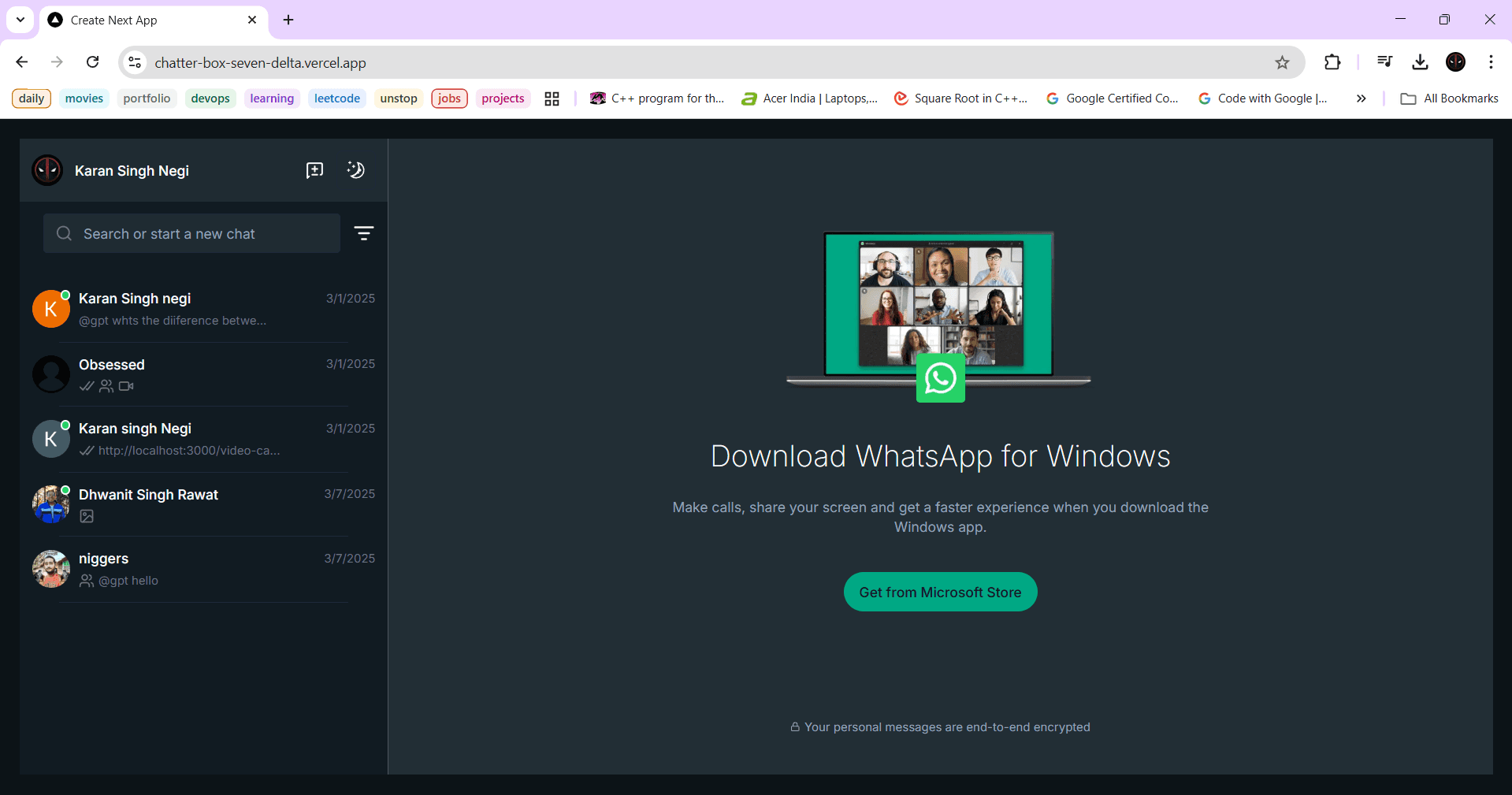Open the Extensions puzzle icon
Screen dimensions: 1512x795
pyautogui.click(x=1332, y=62)
